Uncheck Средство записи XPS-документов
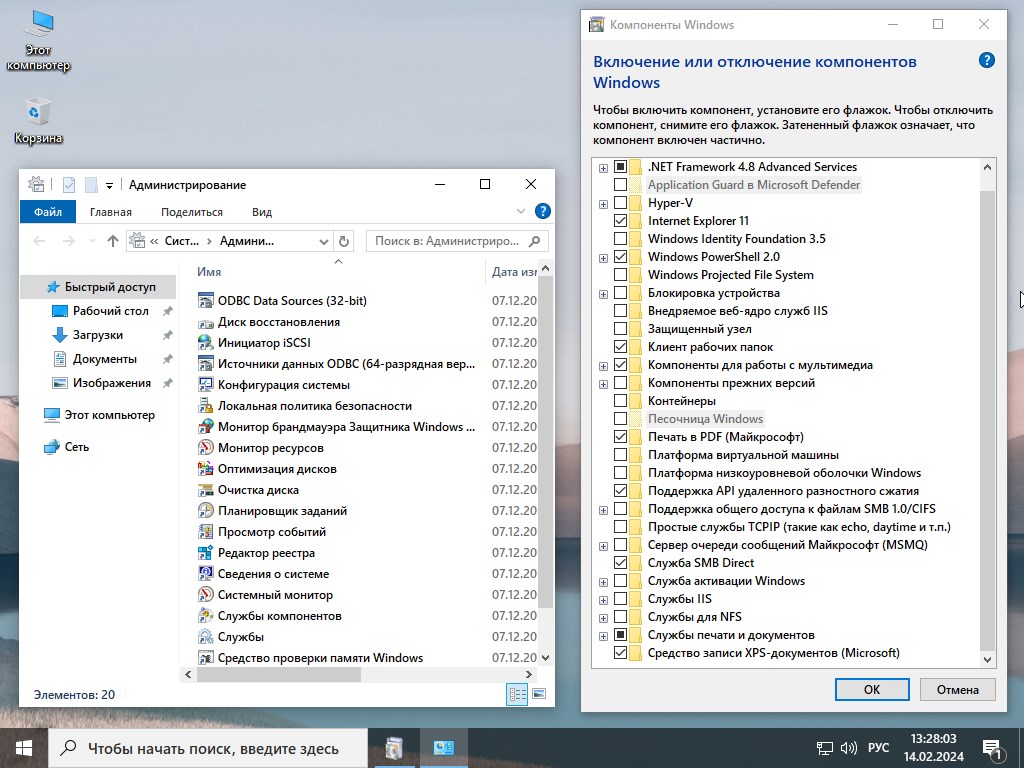Screen dimensions: 1024x768 click(x=620, y=653)
